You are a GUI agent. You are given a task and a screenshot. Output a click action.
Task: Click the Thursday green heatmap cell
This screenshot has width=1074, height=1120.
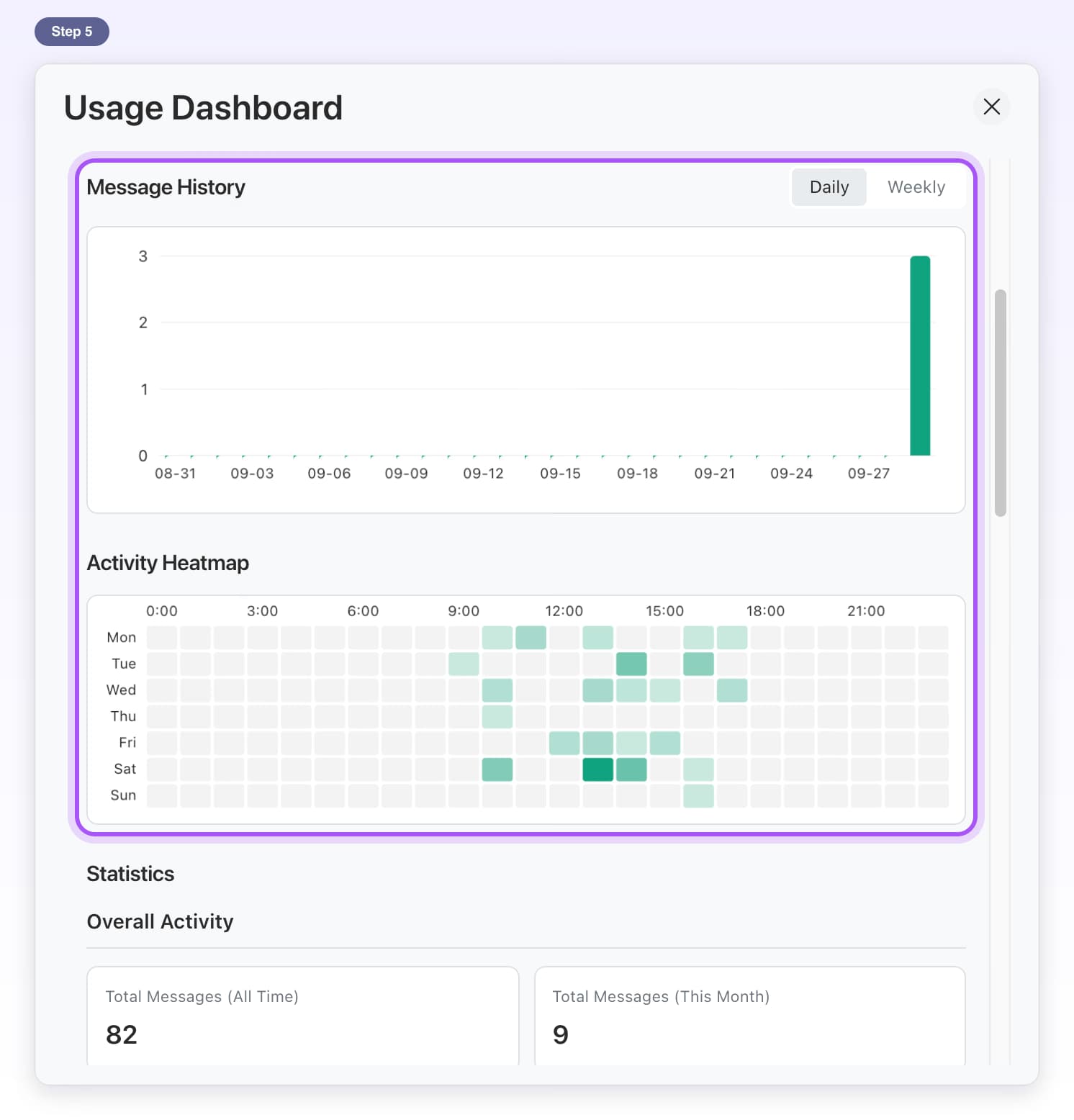coord(497,717)
